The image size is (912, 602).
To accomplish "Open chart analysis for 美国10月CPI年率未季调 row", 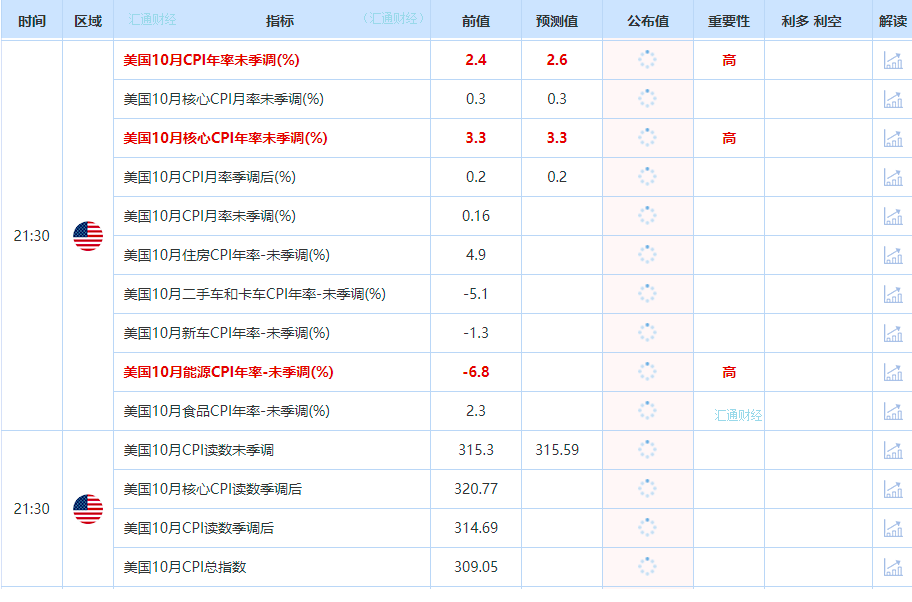I will click(x=891, y=60).
